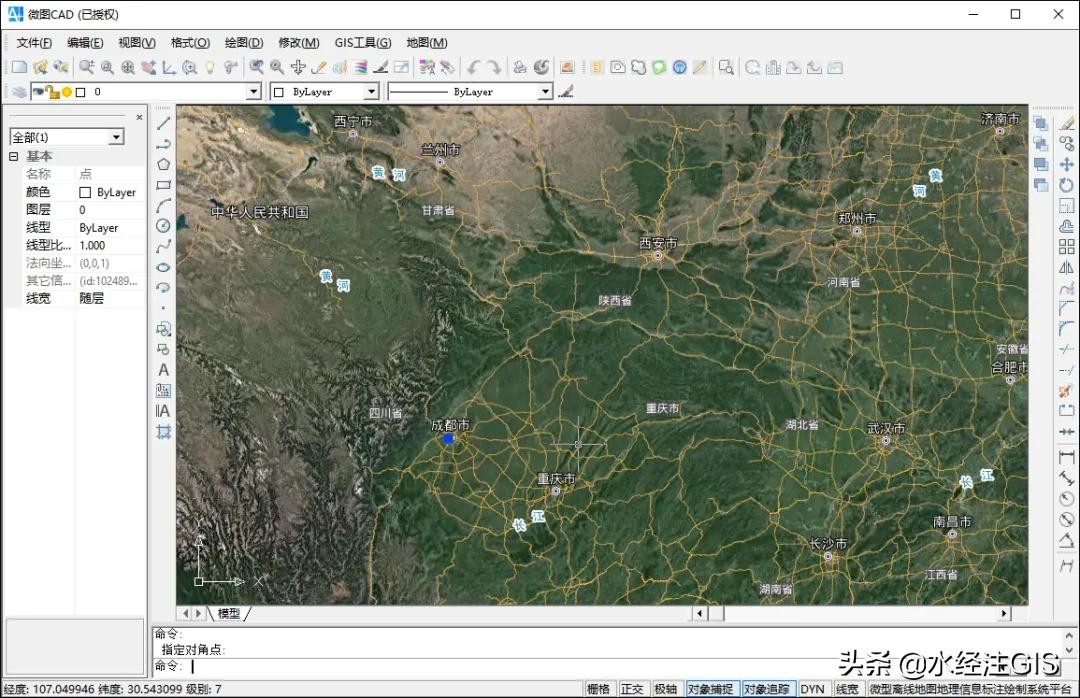The width and height of the screenshot is (1080, 698).
Task: Click the New file icon
Action: 19,68
